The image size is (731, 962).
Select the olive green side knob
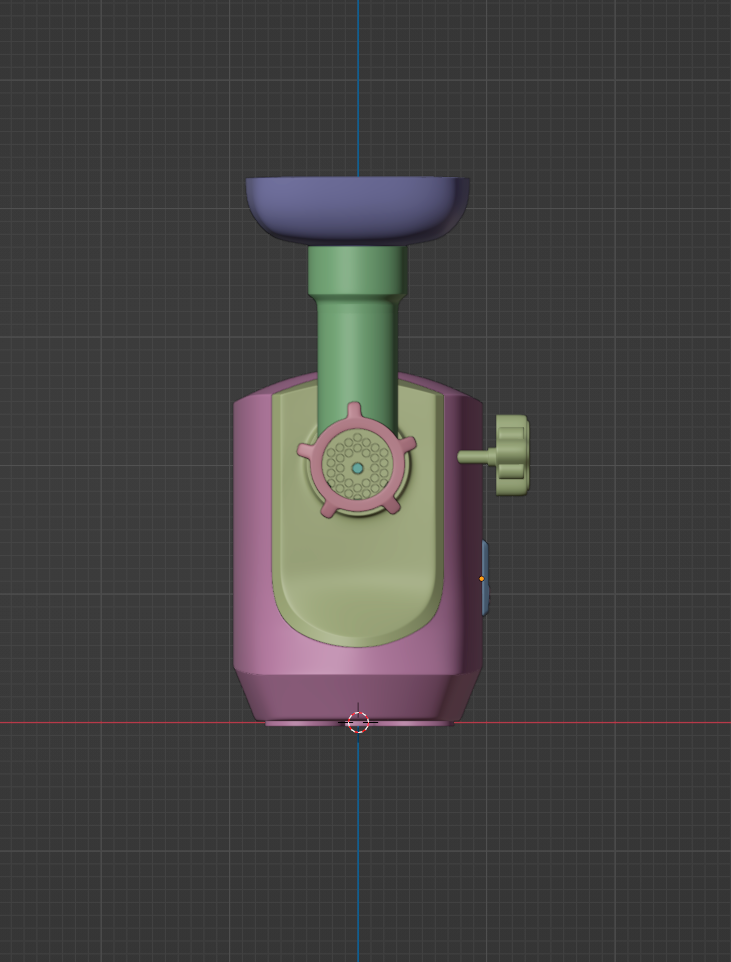[512, 455]
